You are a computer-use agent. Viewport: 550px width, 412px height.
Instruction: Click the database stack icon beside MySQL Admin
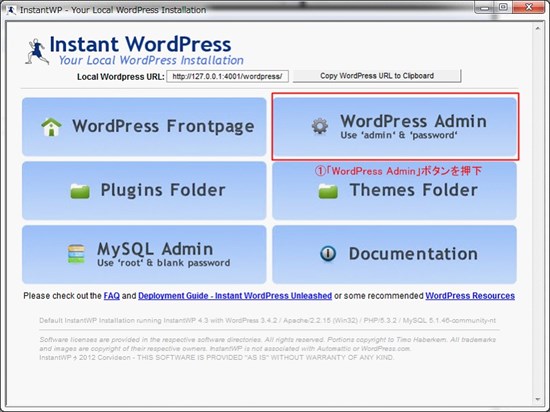[76, 254]
